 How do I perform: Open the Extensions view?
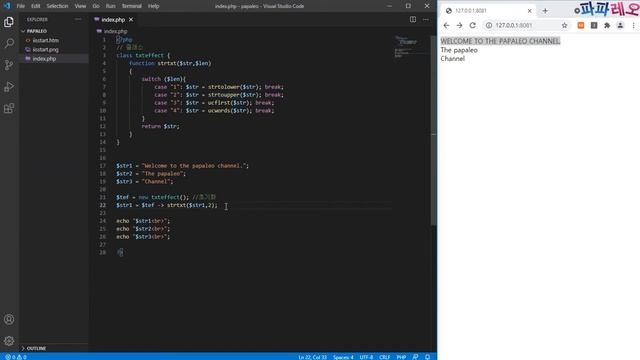click(x=9, y=108)
